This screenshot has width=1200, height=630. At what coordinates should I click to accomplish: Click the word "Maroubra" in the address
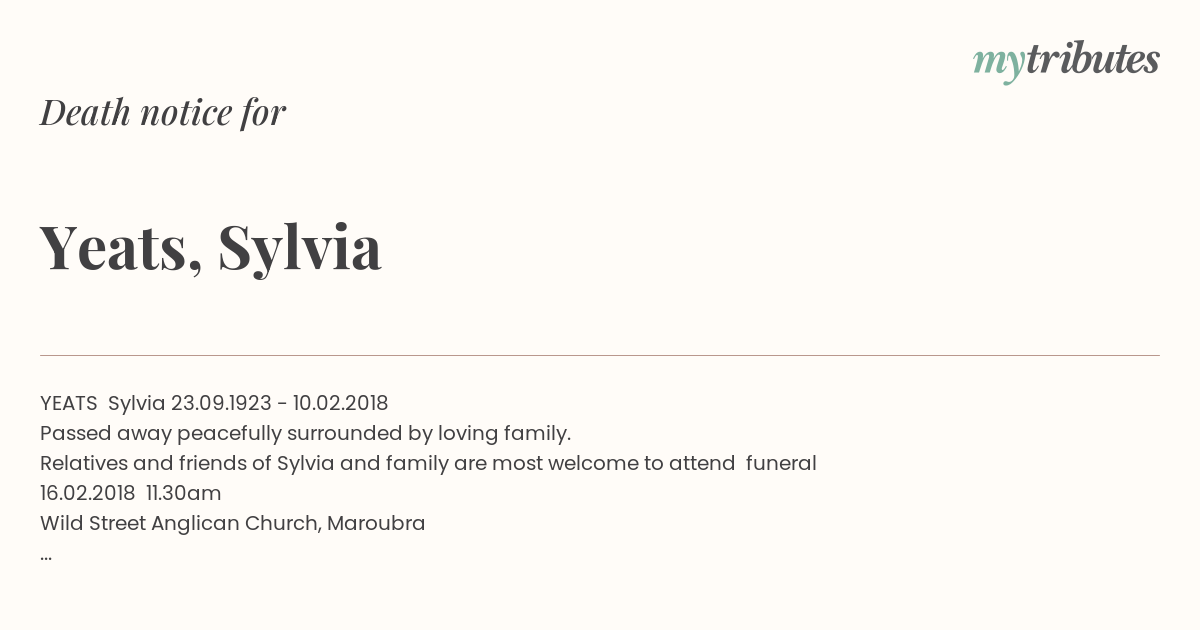tap(376, 523)
